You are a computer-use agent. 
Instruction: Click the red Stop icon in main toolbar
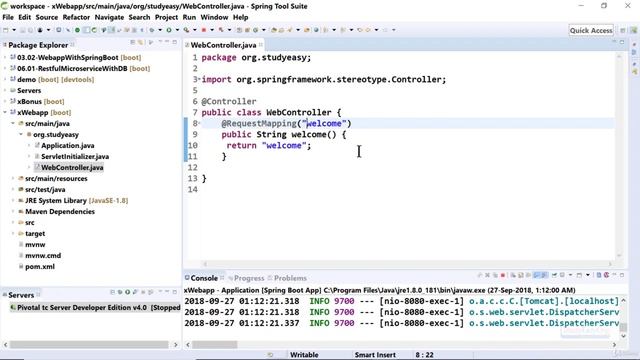click(x=204, y=30)
